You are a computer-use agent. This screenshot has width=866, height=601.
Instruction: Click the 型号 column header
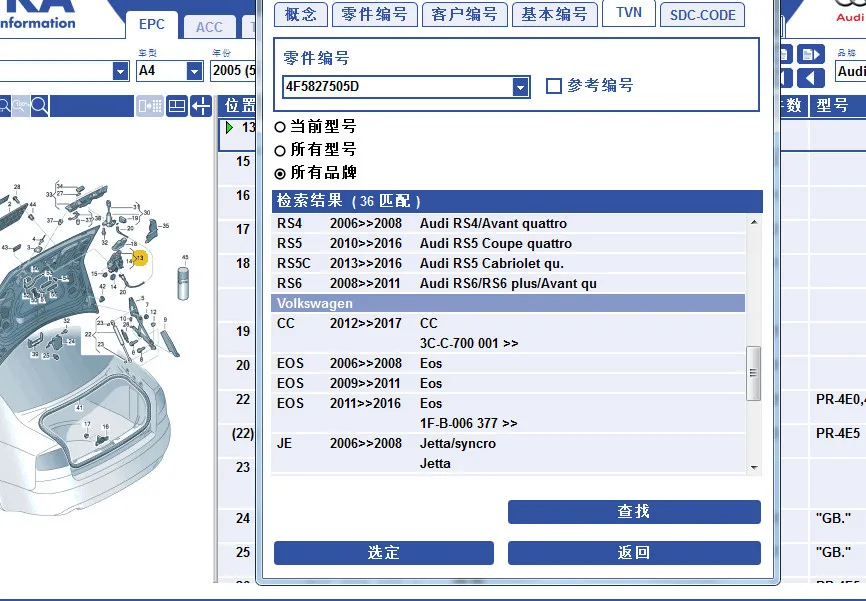tap(838, 105)
